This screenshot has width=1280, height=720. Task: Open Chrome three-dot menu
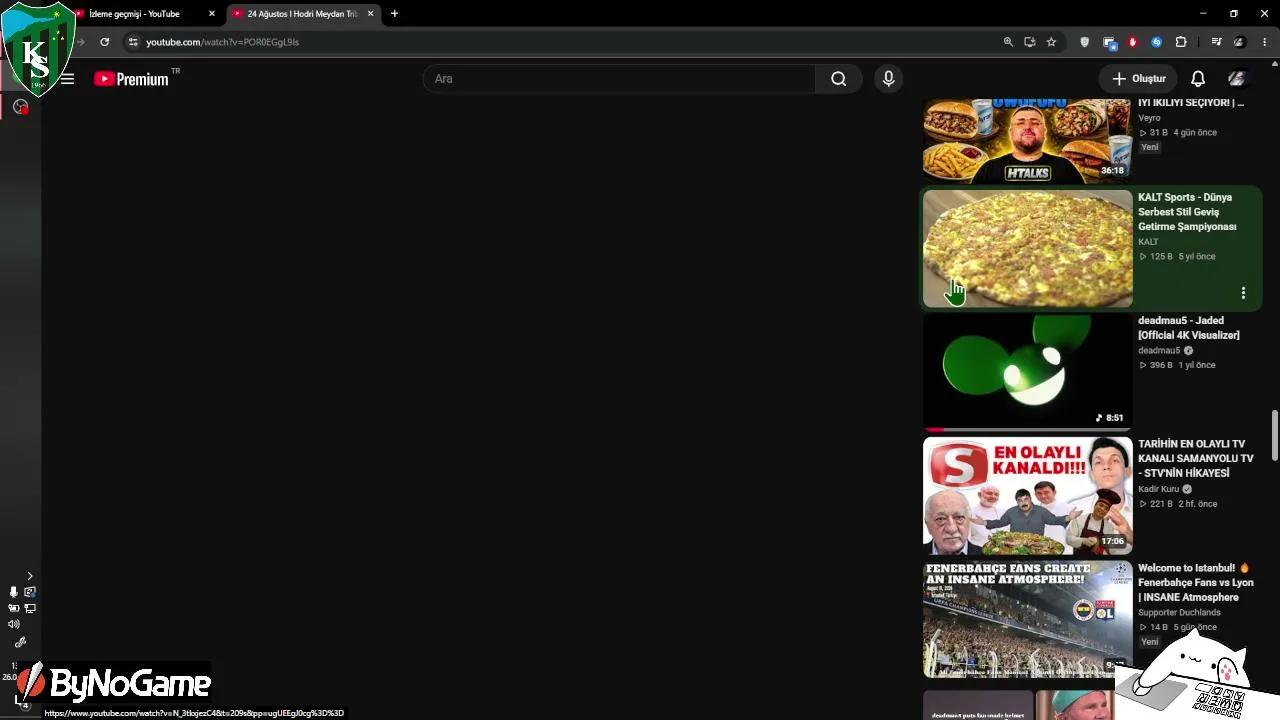pyautogui.click(x=1265, y=42)
